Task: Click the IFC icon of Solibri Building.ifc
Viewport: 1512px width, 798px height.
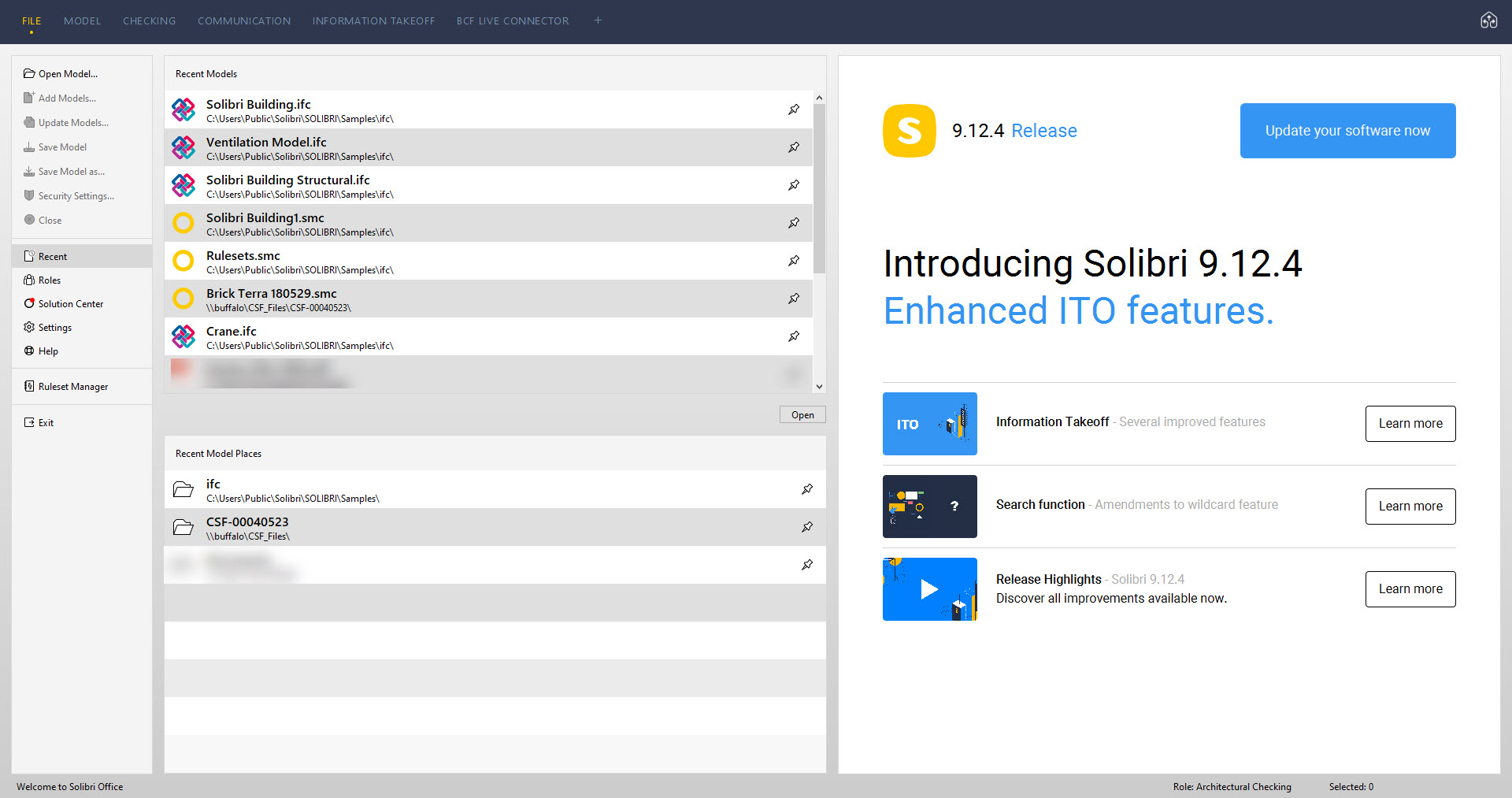Action: tap(183, 109)
